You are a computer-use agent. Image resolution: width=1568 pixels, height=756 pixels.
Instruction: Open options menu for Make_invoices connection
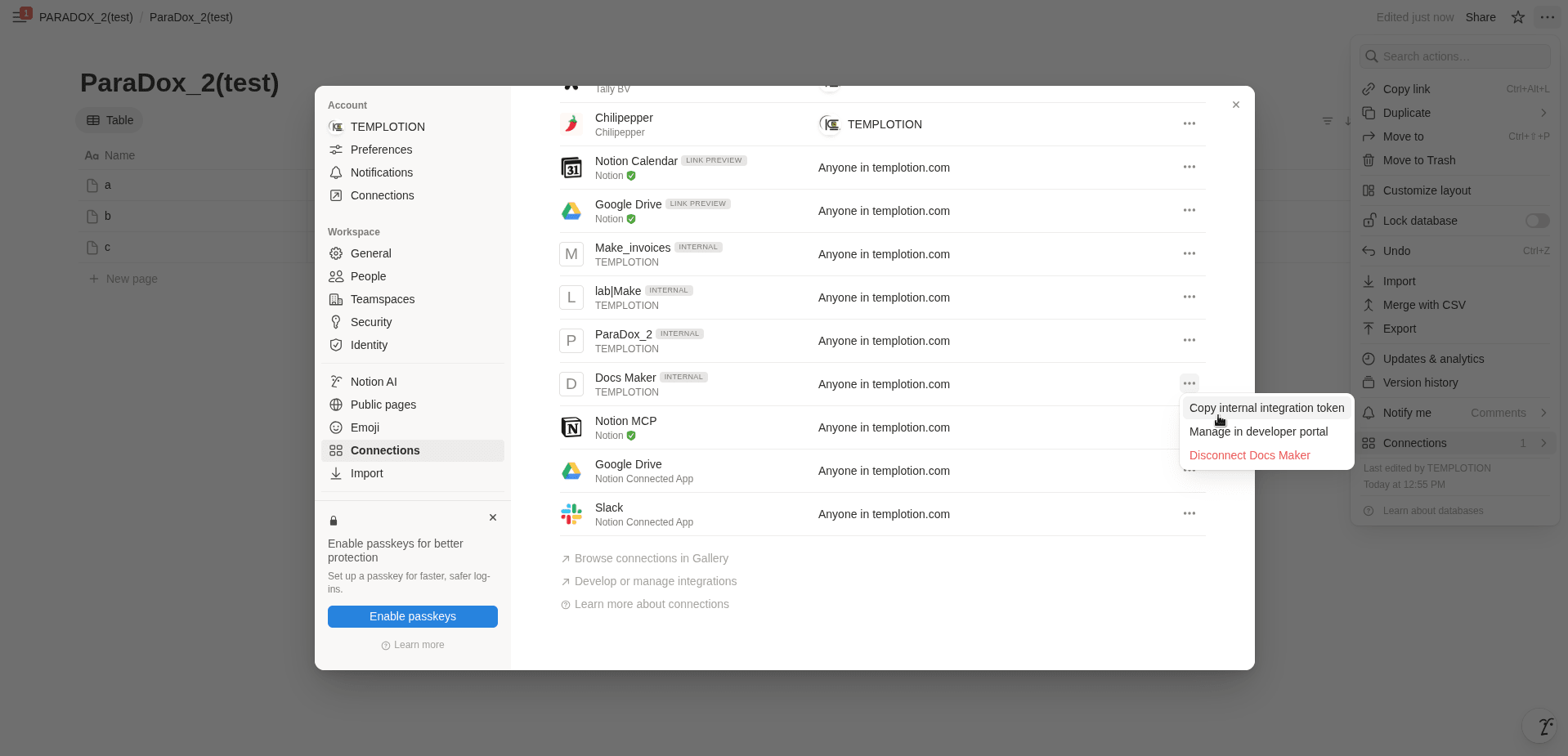pos(1189,253)
